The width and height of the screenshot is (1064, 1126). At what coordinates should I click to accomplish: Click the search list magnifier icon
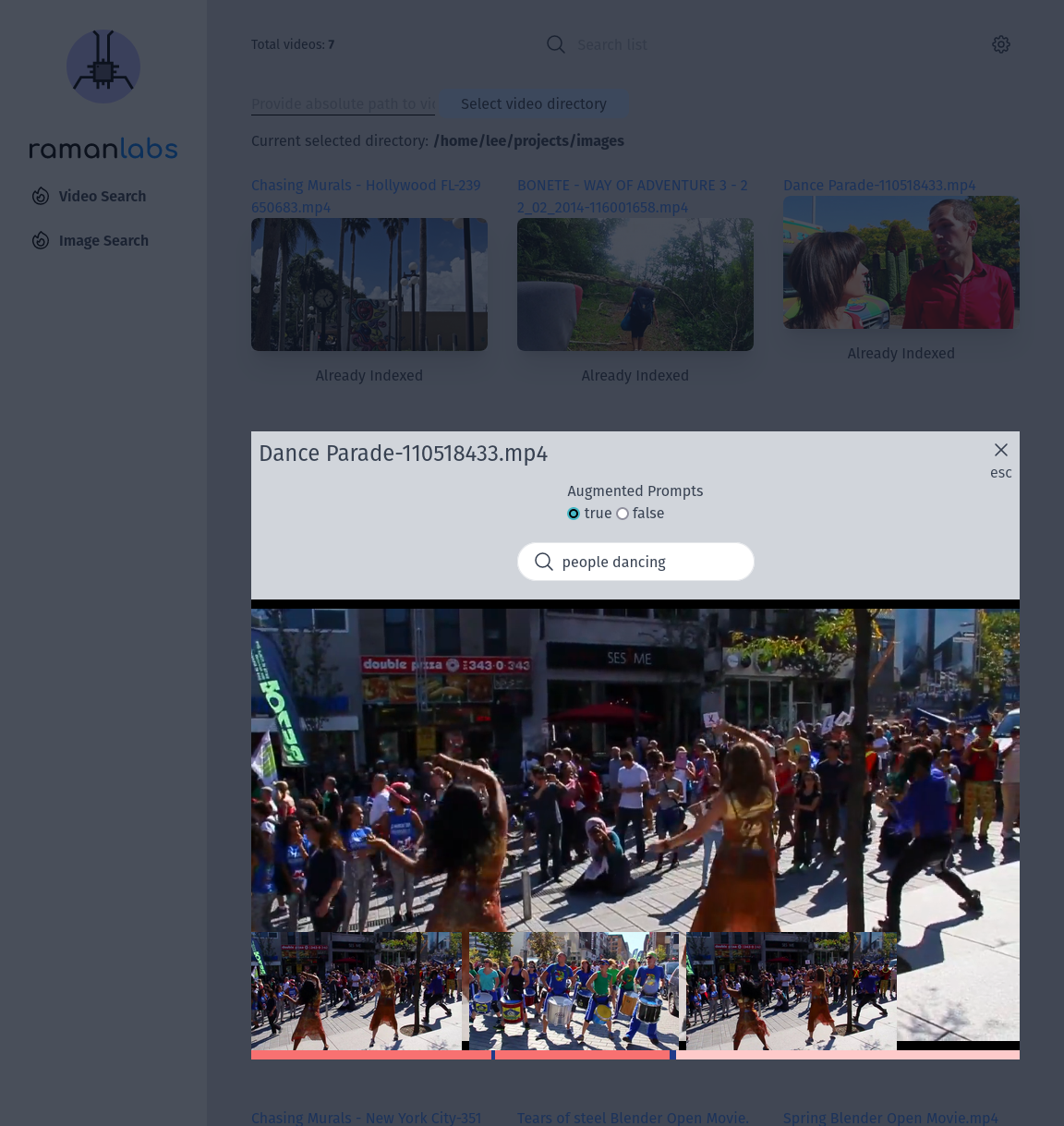[556, 44]
